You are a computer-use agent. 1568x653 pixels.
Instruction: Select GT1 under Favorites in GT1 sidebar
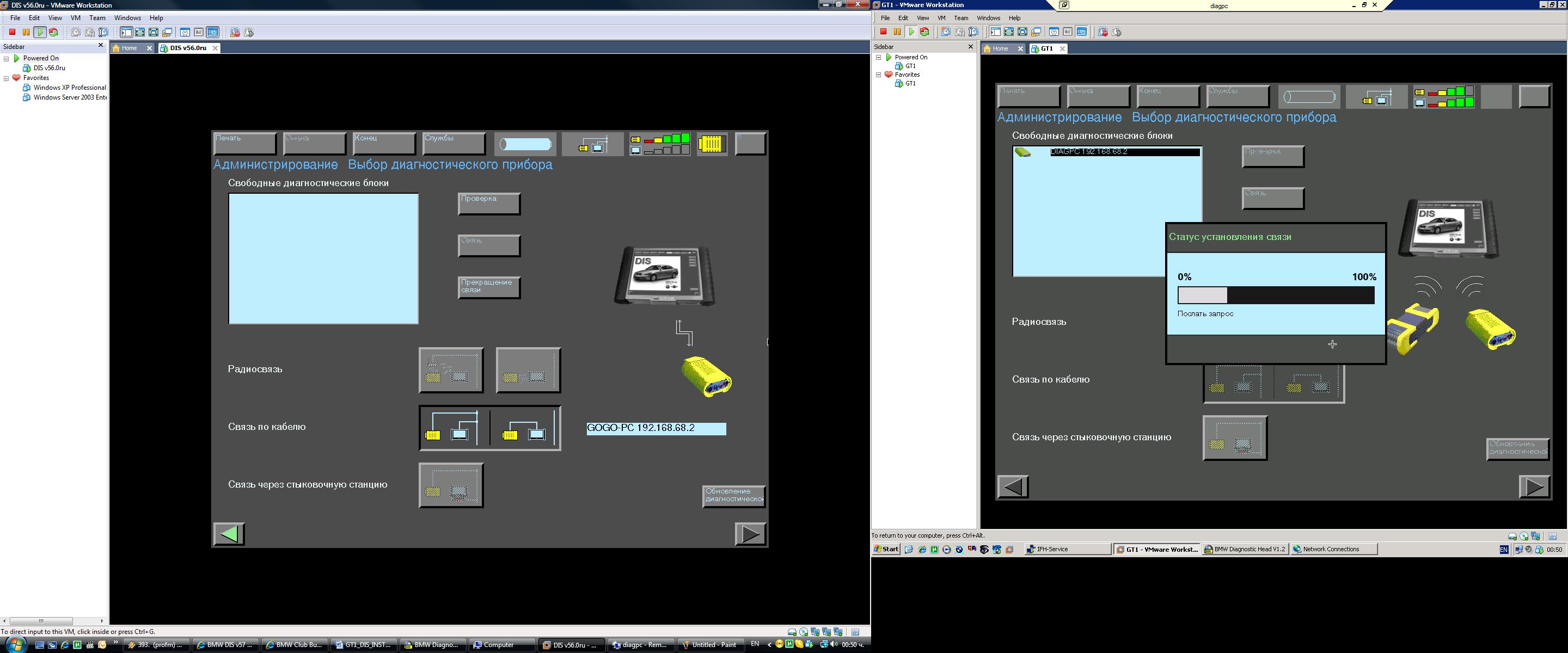905,83
